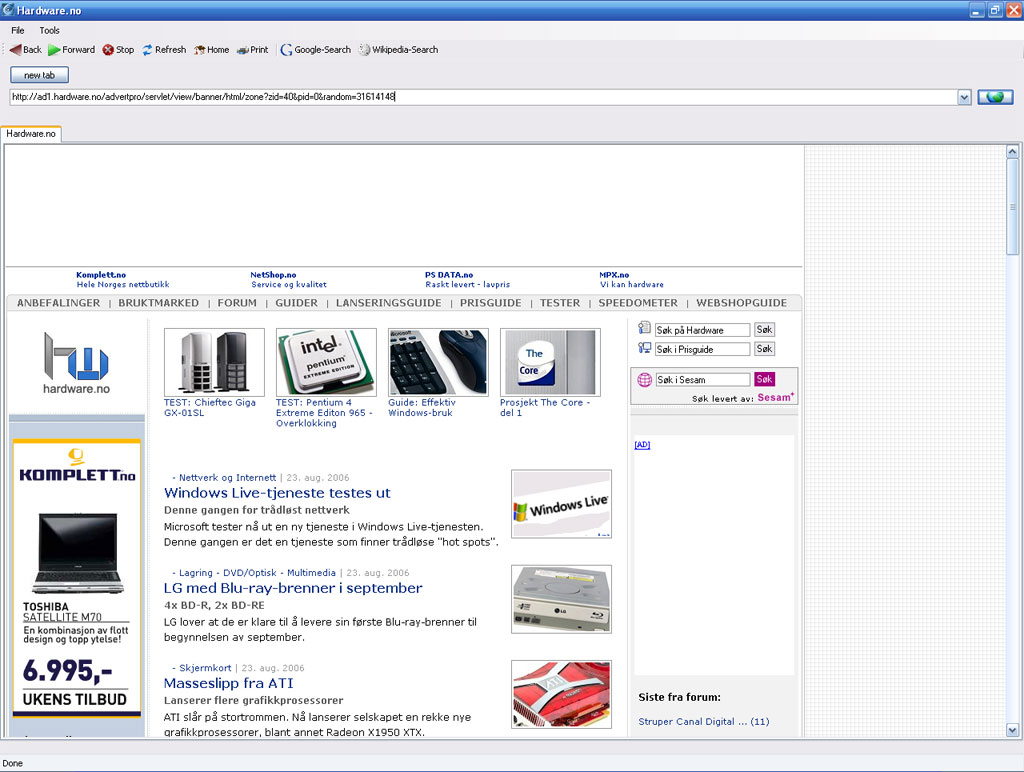Screen dimensions: 1024x772
Task: Click the pink Sesam Søk button
Action: (764, 379)
